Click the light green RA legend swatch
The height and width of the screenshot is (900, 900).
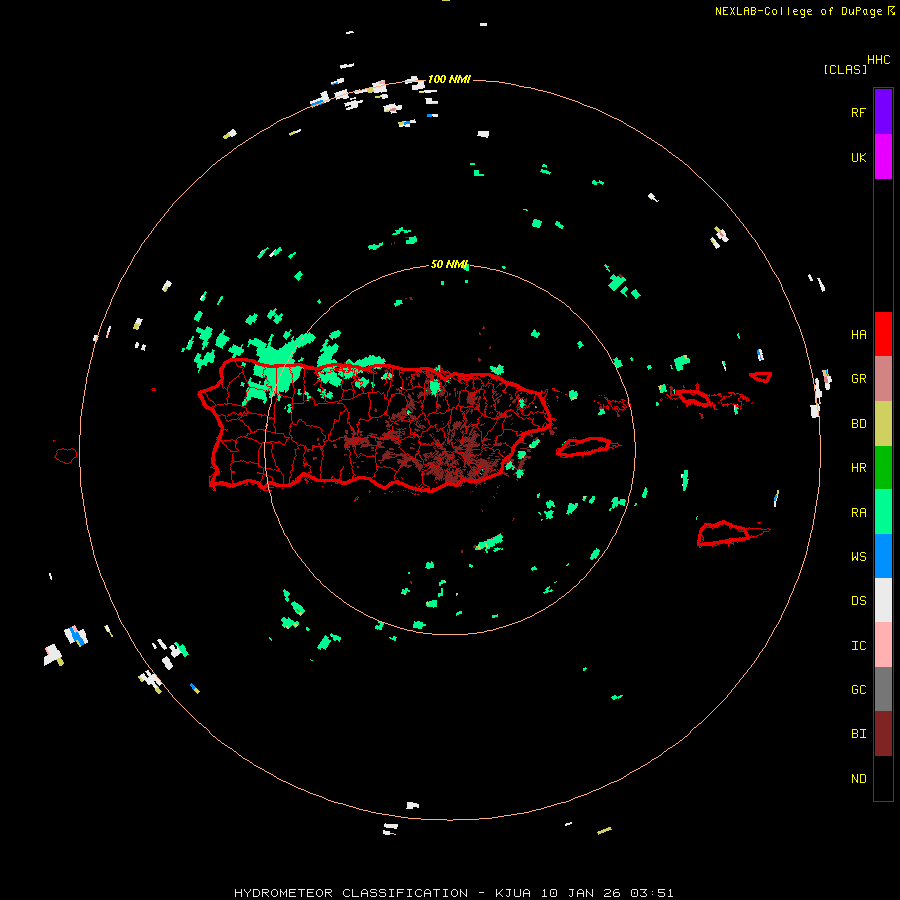[x=883, y=512]
